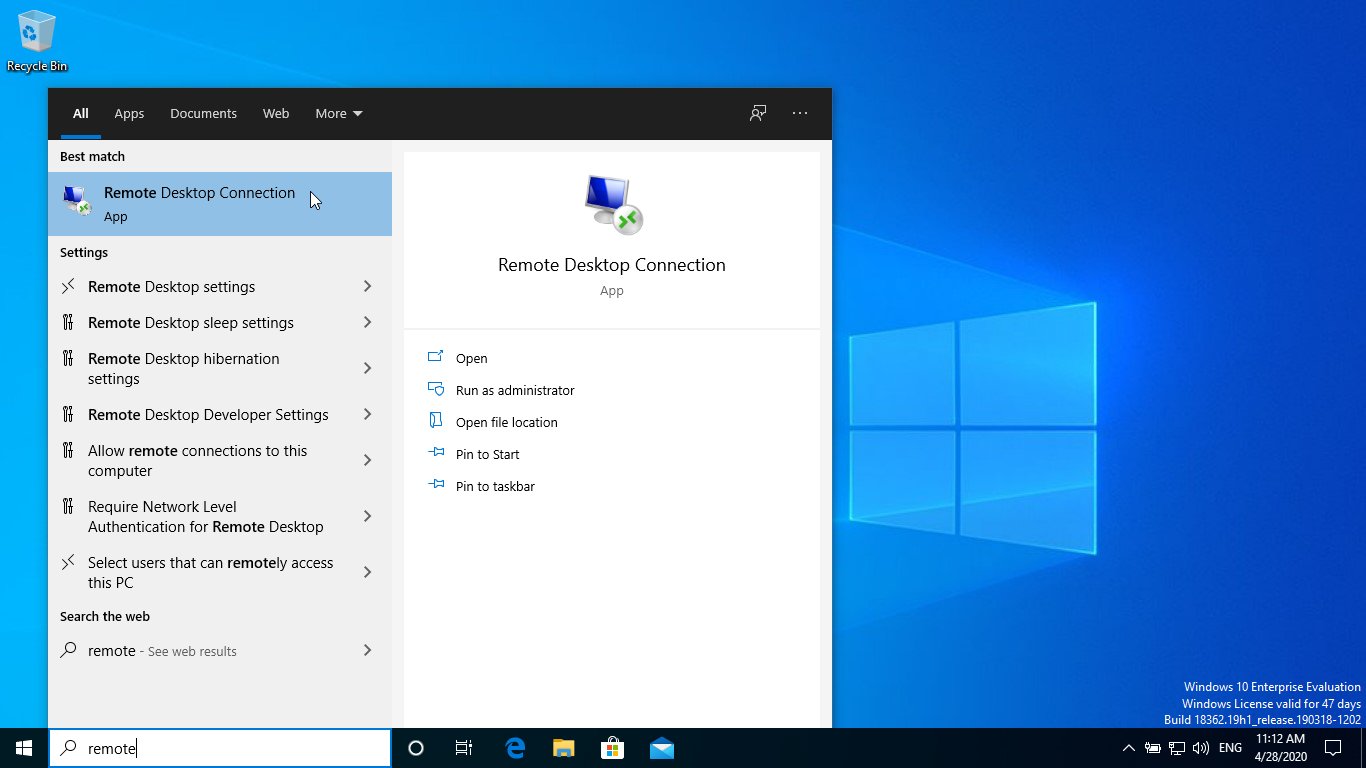
Task: Open clock showing 11:12 AM
Action: pos(1280,748)
